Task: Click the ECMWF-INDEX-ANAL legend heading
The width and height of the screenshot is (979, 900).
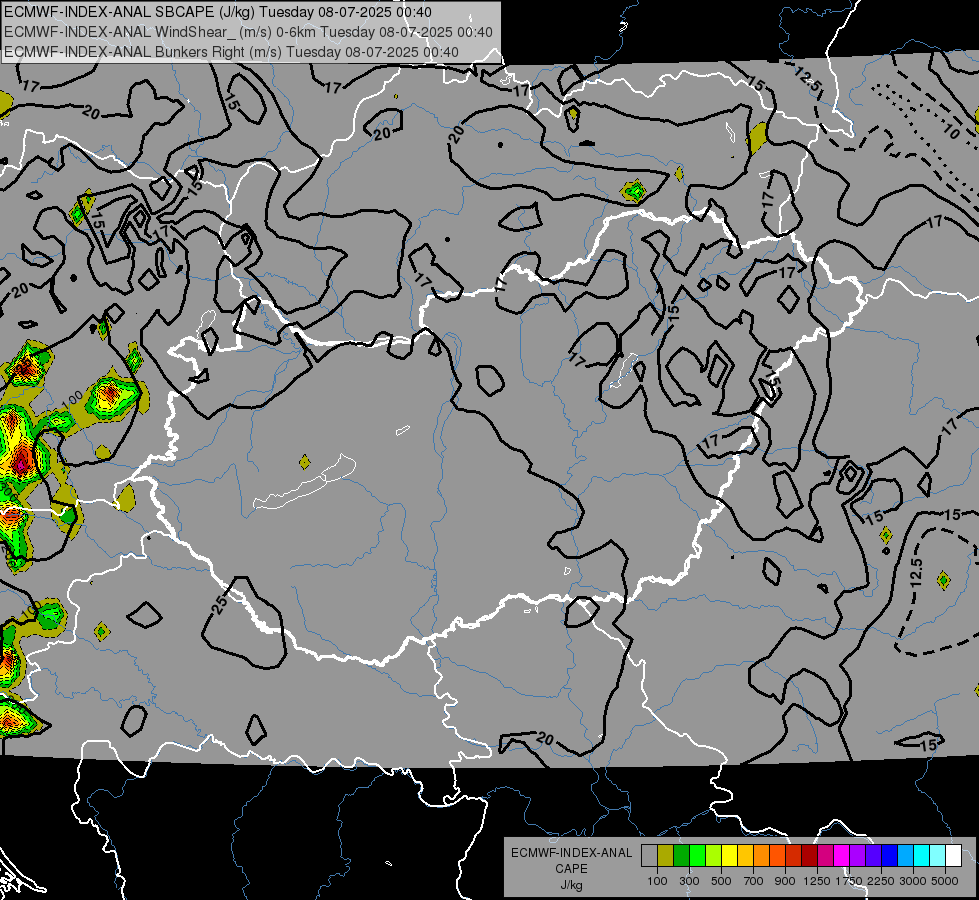Action: (x=571, y=853)
